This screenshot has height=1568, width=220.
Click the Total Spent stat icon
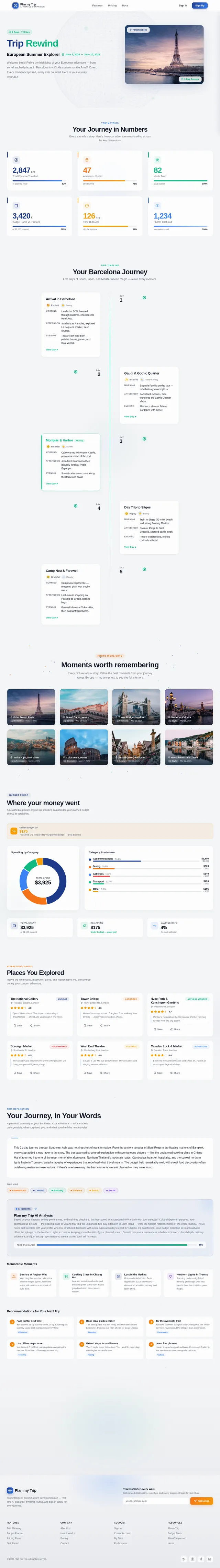tap(14, 925)
